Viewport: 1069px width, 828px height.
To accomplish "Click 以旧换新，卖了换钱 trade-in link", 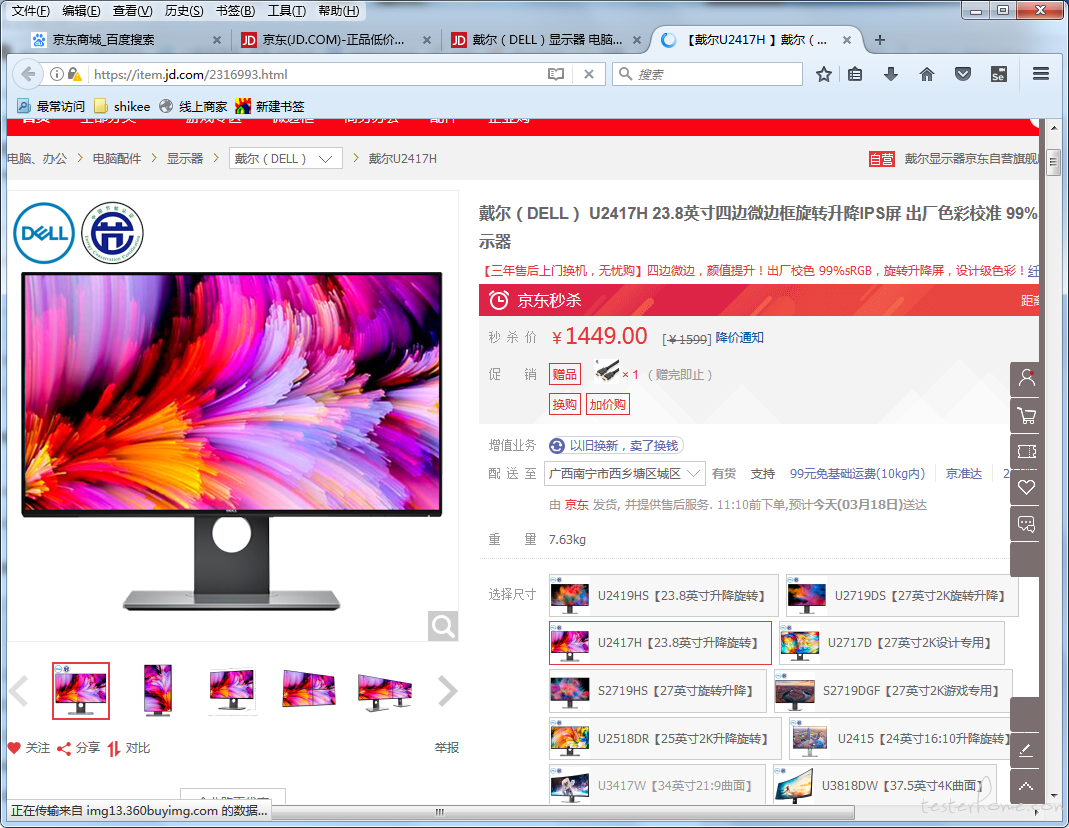I will [616, 445].
